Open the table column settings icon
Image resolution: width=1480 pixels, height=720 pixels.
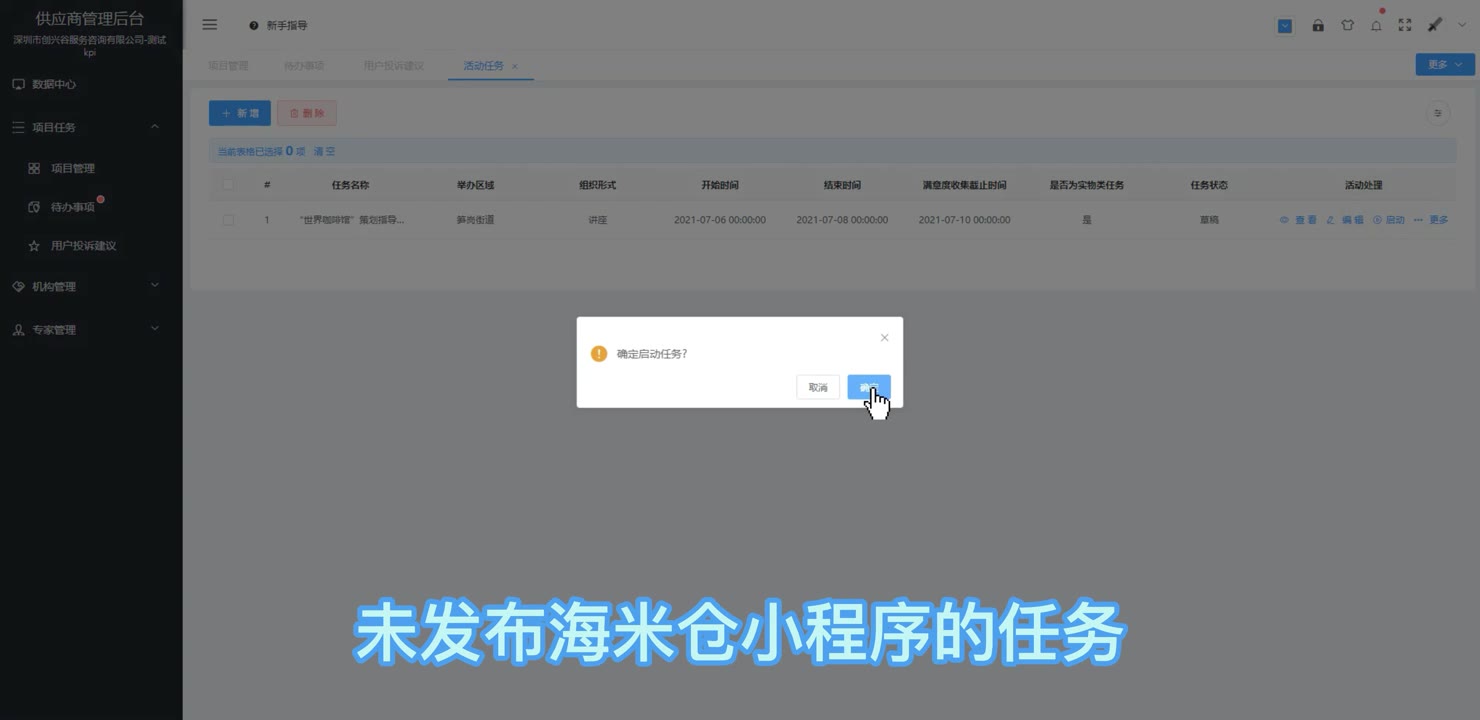1438,113
